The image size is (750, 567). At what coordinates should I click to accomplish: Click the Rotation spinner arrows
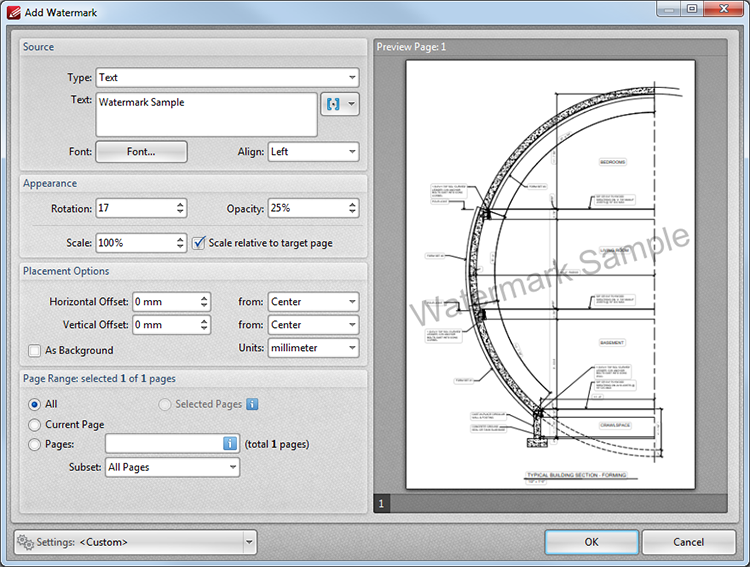[180, 208]
